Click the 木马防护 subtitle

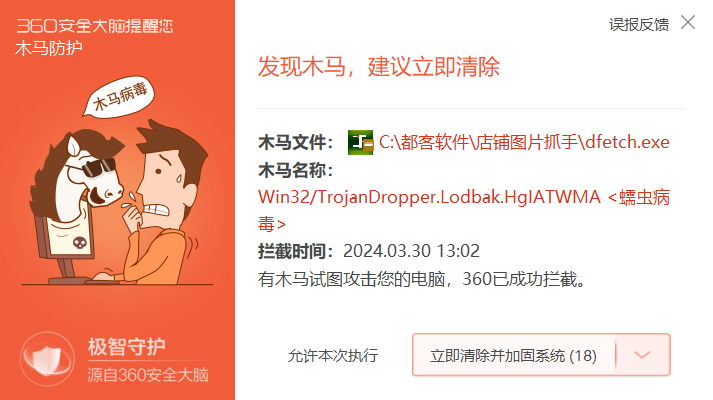tap(49, 48)
